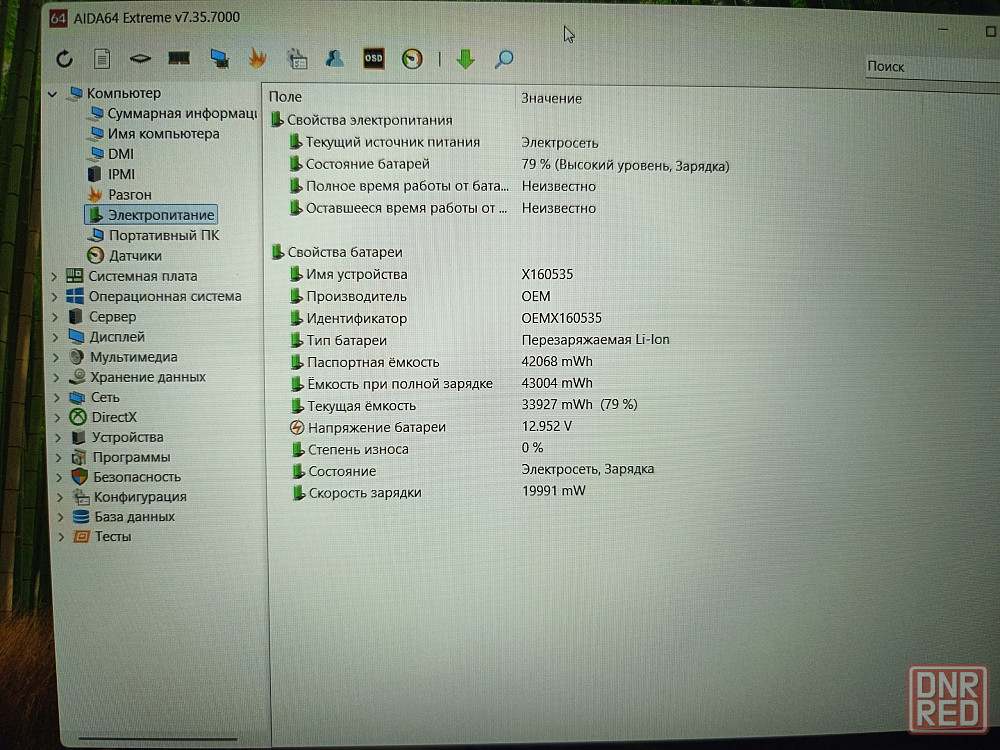Expand the Операционная система node
Viewport: 1000px width, 750px height.
click(x=55, y=297)
